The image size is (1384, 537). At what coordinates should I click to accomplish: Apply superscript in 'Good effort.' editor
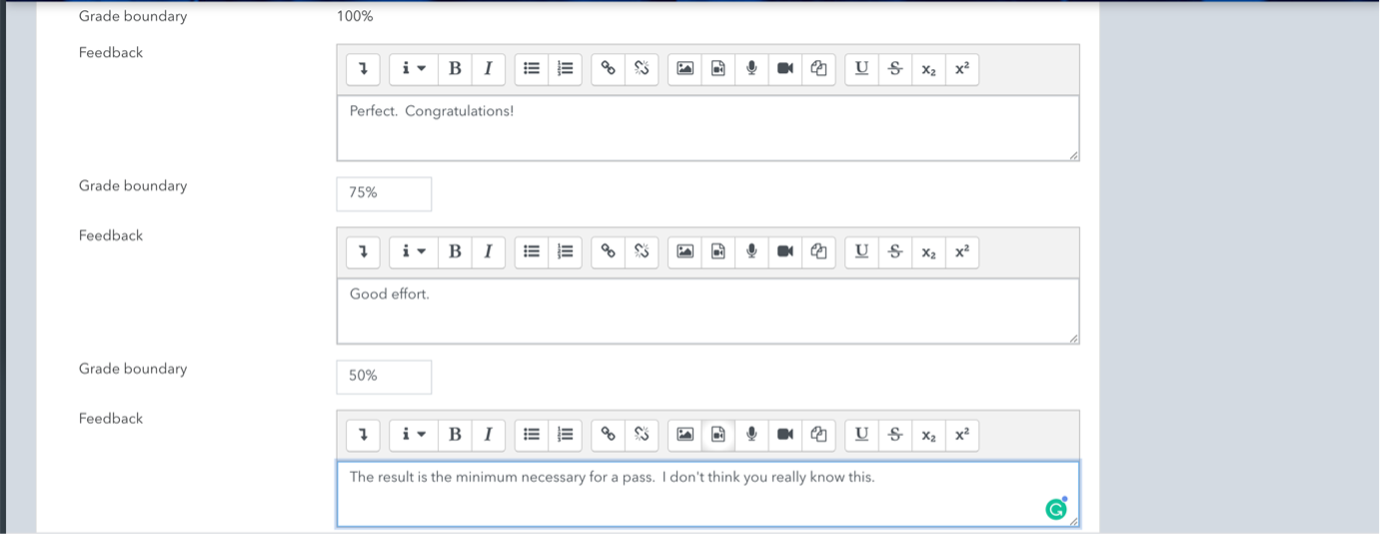pos(962,252)
